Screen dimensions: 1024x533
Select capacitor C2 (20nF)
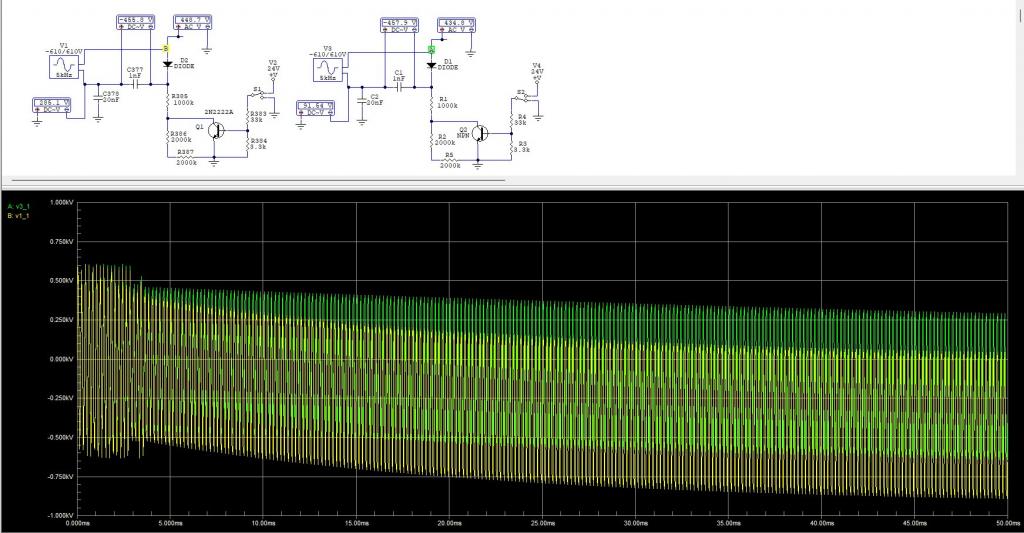[362, 101]
